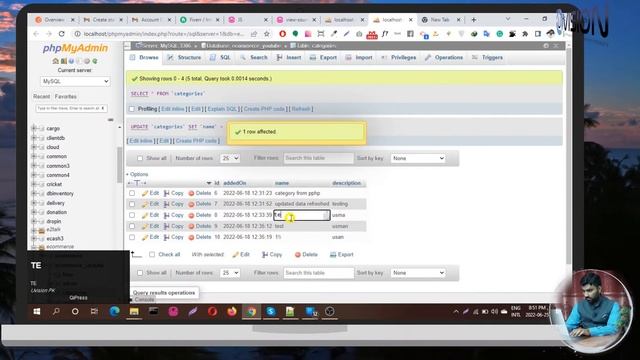This screenshot has width=640, height=360.
Task: Open File Explorer from the taskbar
Action: pos(134,312)
